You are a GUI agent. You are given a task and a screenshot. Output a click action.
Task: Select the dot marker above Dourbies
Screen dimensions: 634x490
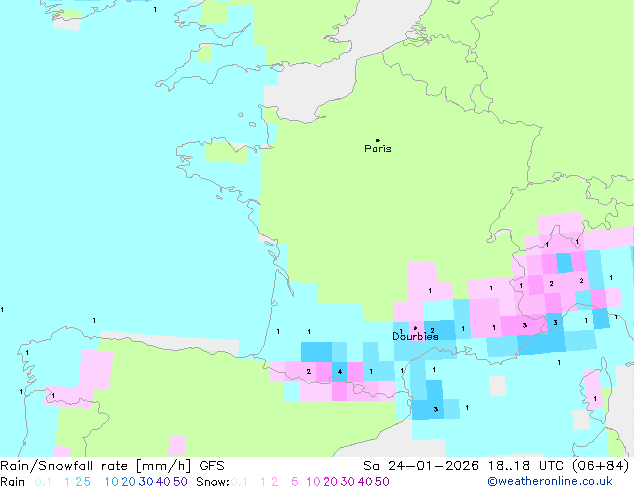pyautogui.click(x=415, y=328)
